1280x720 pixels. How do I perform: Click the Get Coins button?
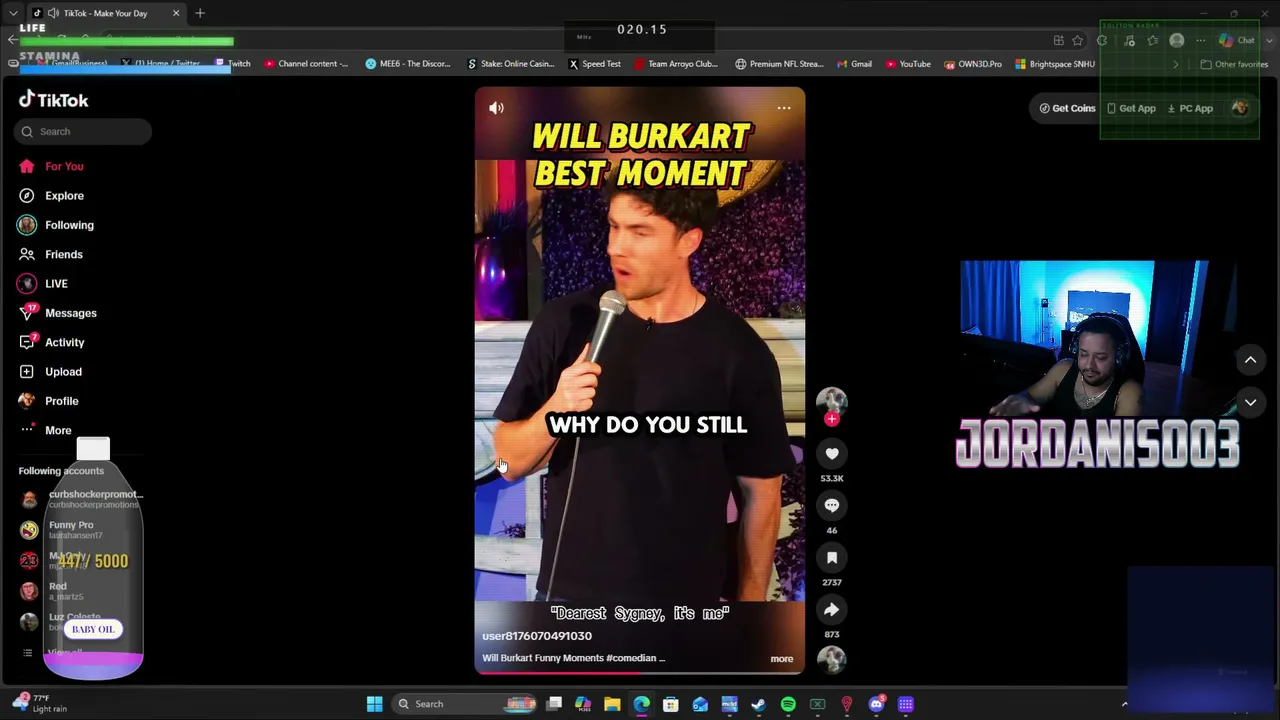(1068, 108)
